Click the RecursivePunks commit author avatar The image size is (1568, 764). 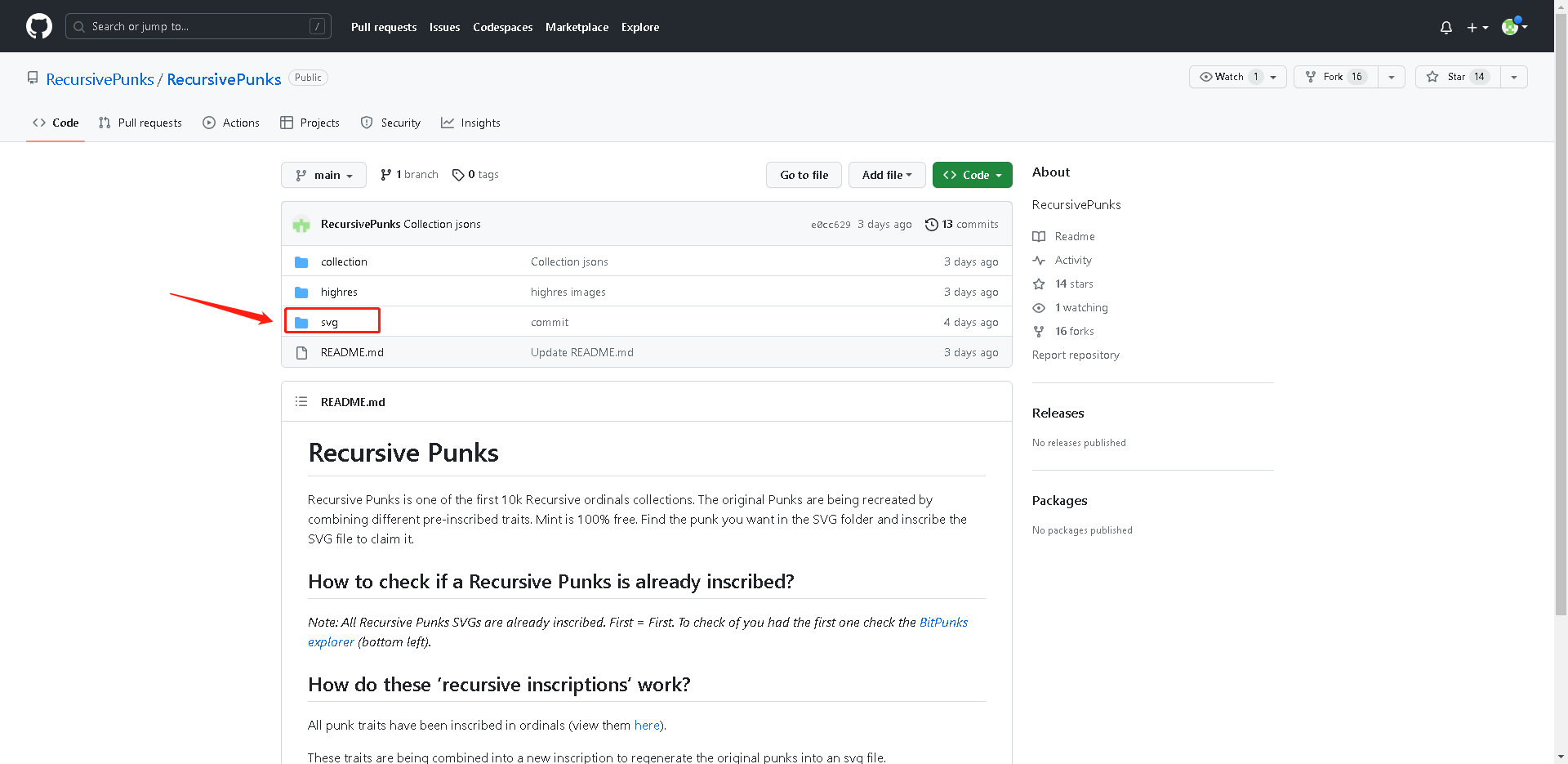[x=301, y=225]
